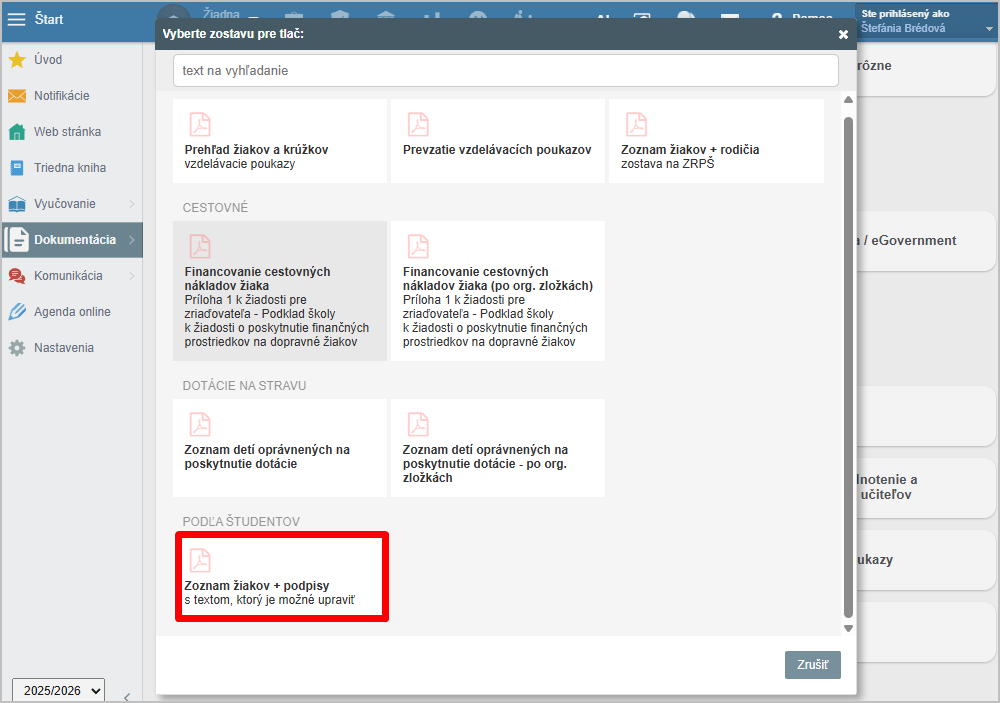The width and height of the screenshot is (1000, 703).
Task: Open the 2025/2026 school year dropdown
Action: (58, 690)
